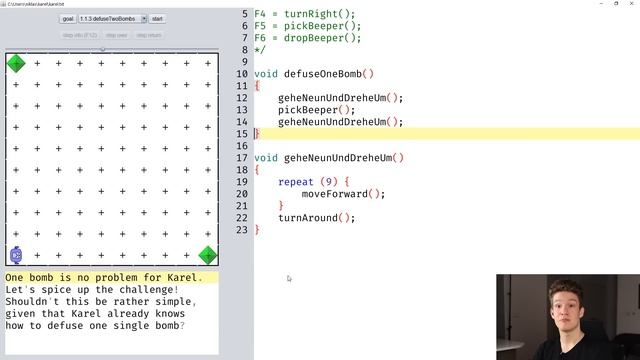This screenshot has height=360, width=640.
Task: Click "pickBeeper();" on line 13
Action: [317, 110]
